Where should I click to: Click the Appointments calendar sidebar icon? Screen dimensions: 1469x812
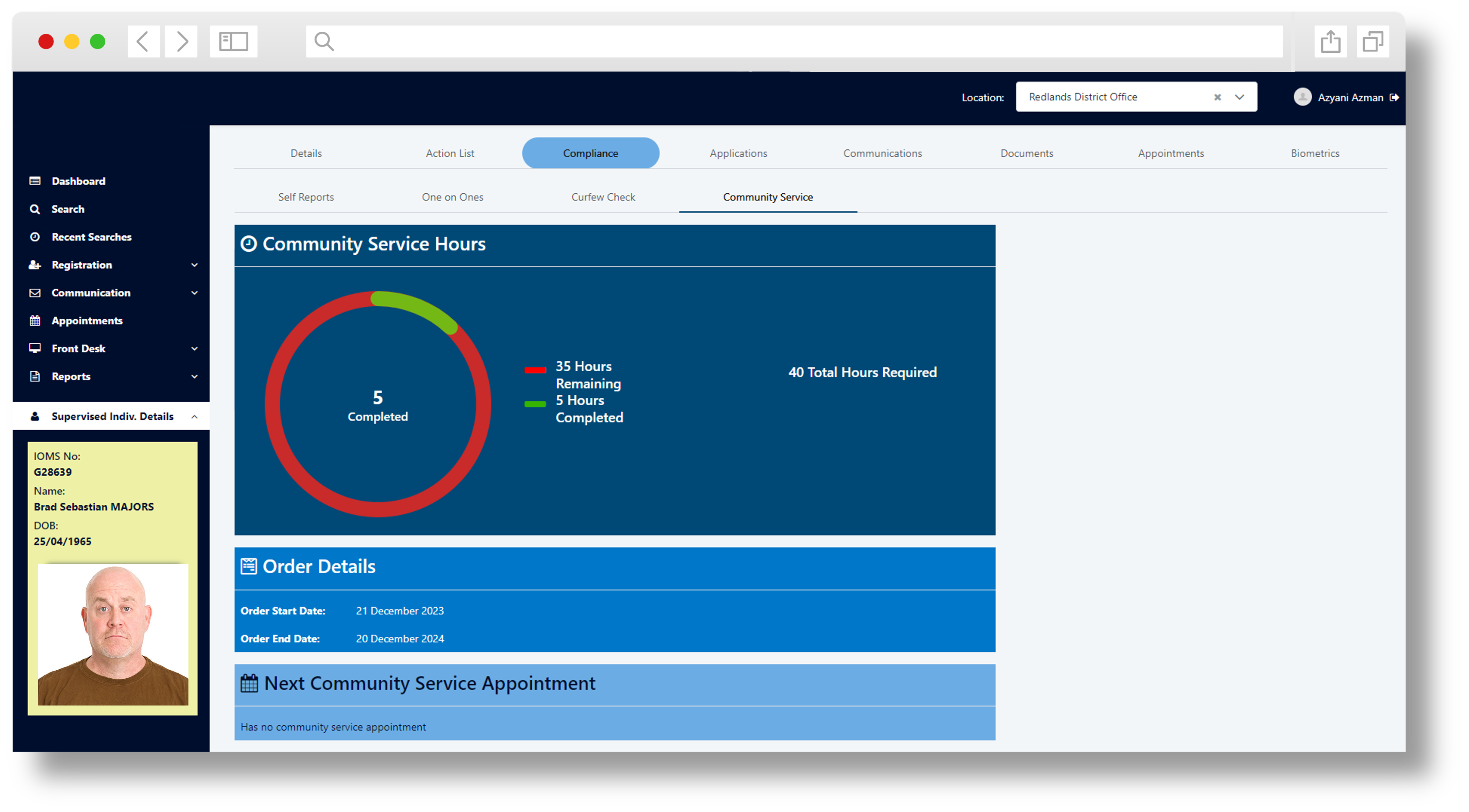click(35, 321)
